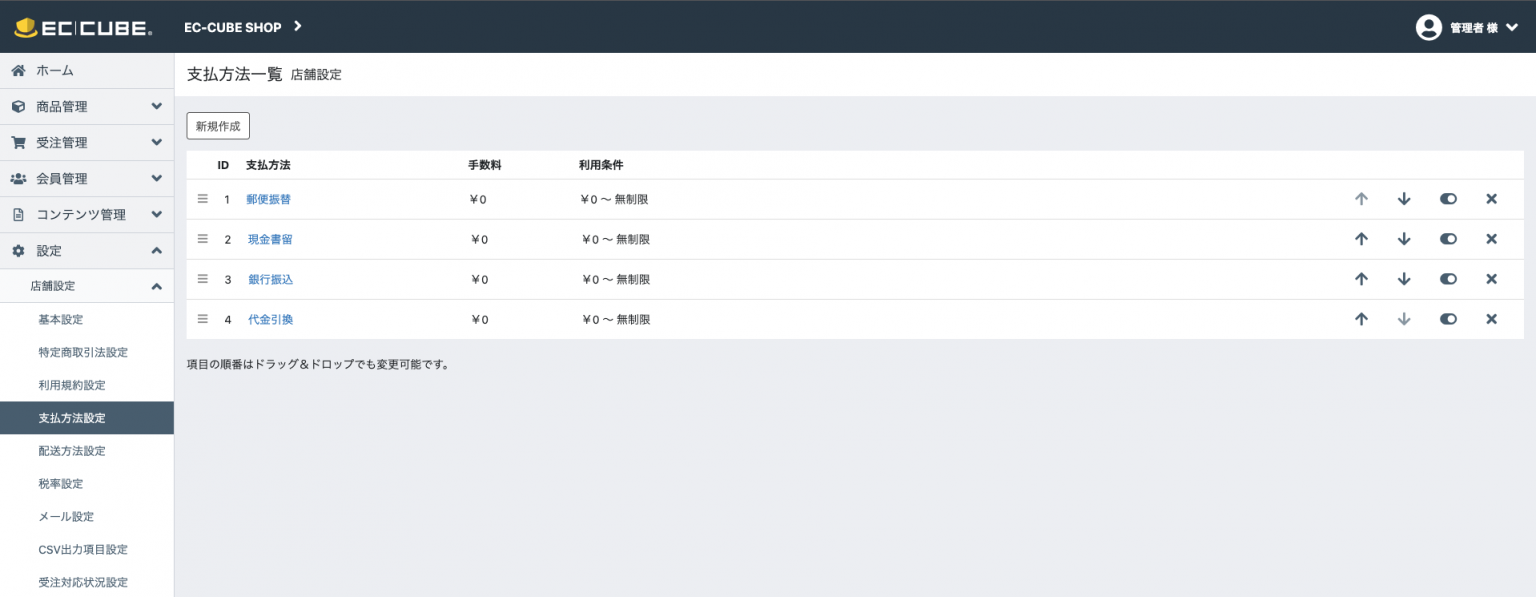Move 現金書留 up one position
The width and height of the screenshot is (1536, 597).
click(1361, 239)
